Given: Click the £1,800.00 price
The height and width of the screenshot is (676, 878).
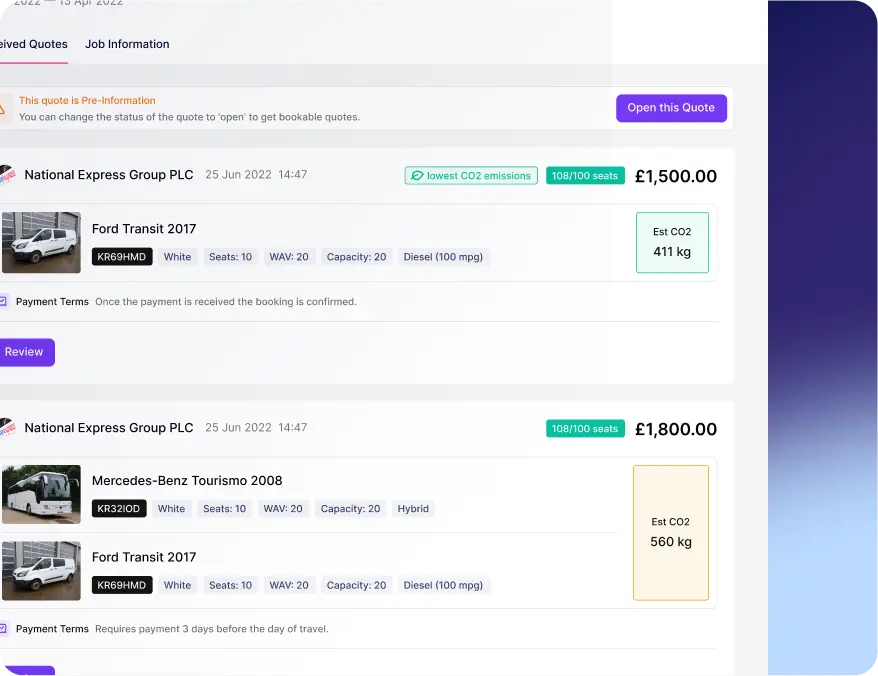Looking at the screenshot, I should tap(676, 430).
